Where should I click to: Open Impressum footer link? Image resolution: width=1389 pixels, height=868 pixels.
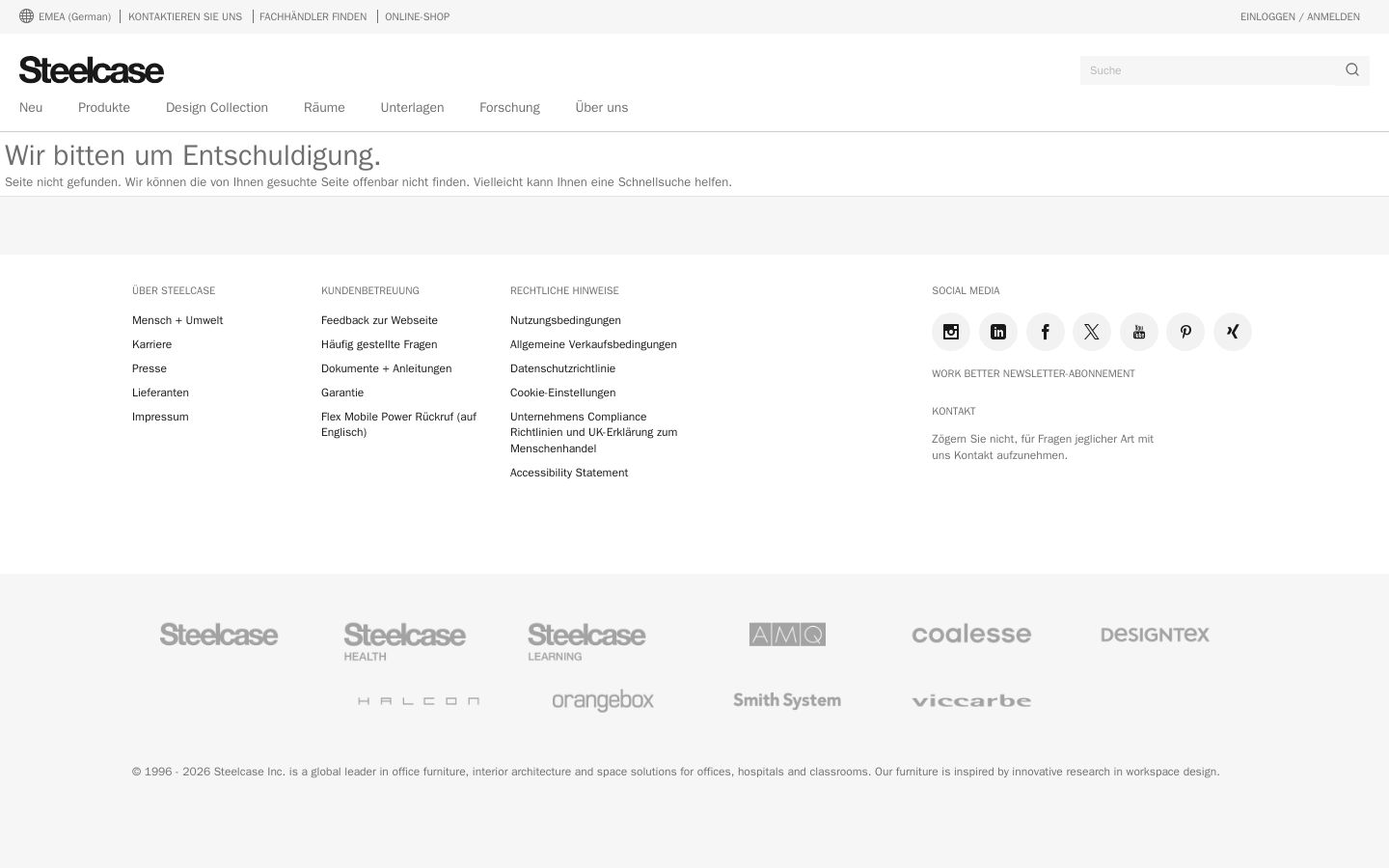[160, 417]
